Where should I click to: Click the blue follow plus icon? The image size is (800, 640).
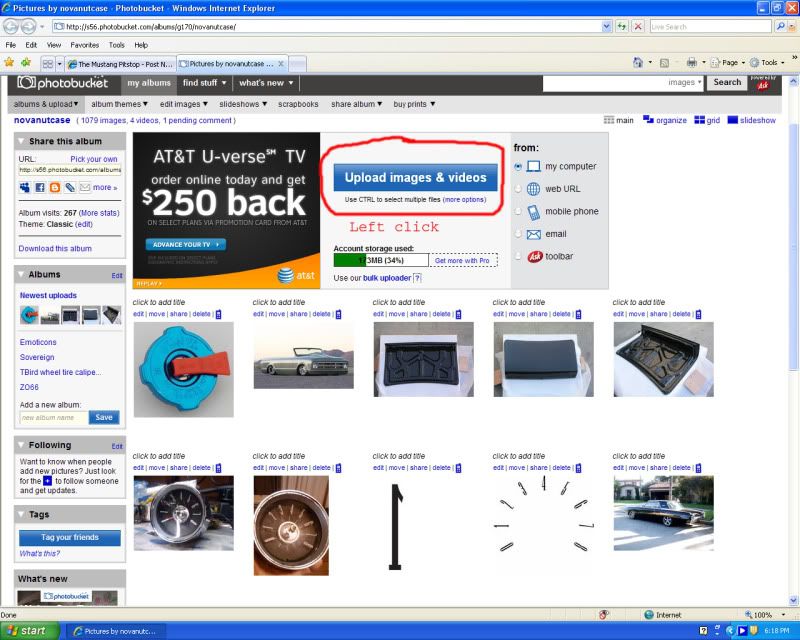[47, 481]
